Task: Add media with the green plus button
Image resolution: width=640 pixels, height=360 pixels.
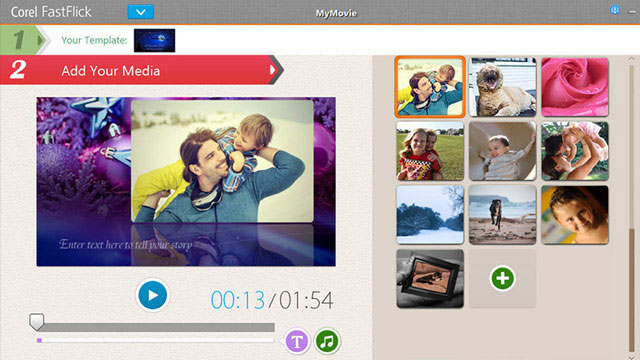Action: pyautogui.click(x=502, y=278)
